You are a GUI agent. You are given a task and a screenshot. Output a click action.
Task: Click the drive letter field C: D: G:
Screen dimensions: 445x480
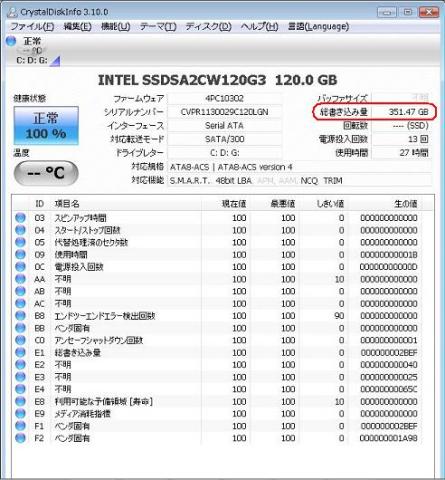[224, 153]
